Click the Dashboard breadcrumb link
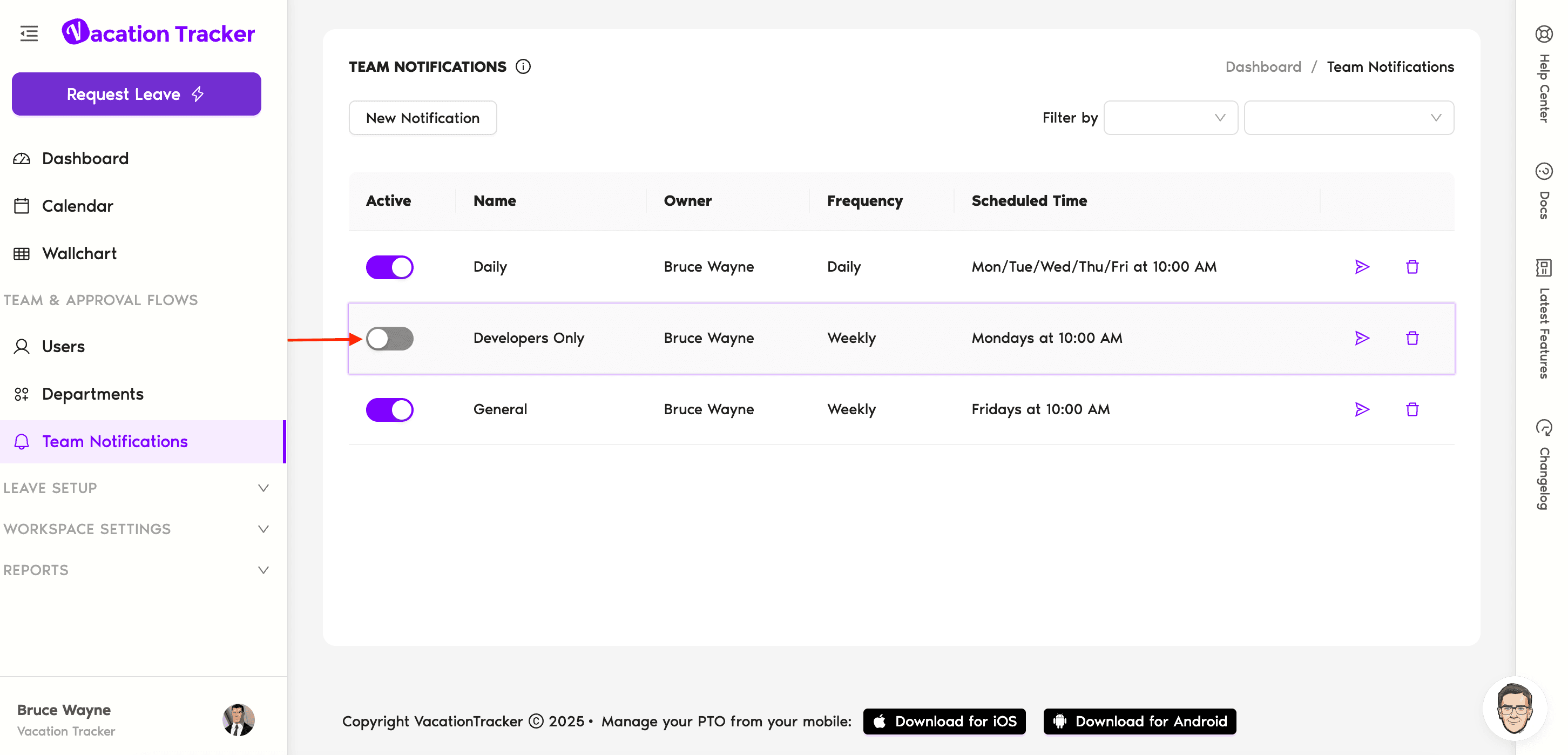Screen dimensions: 1568x755 coord(1263,66)
